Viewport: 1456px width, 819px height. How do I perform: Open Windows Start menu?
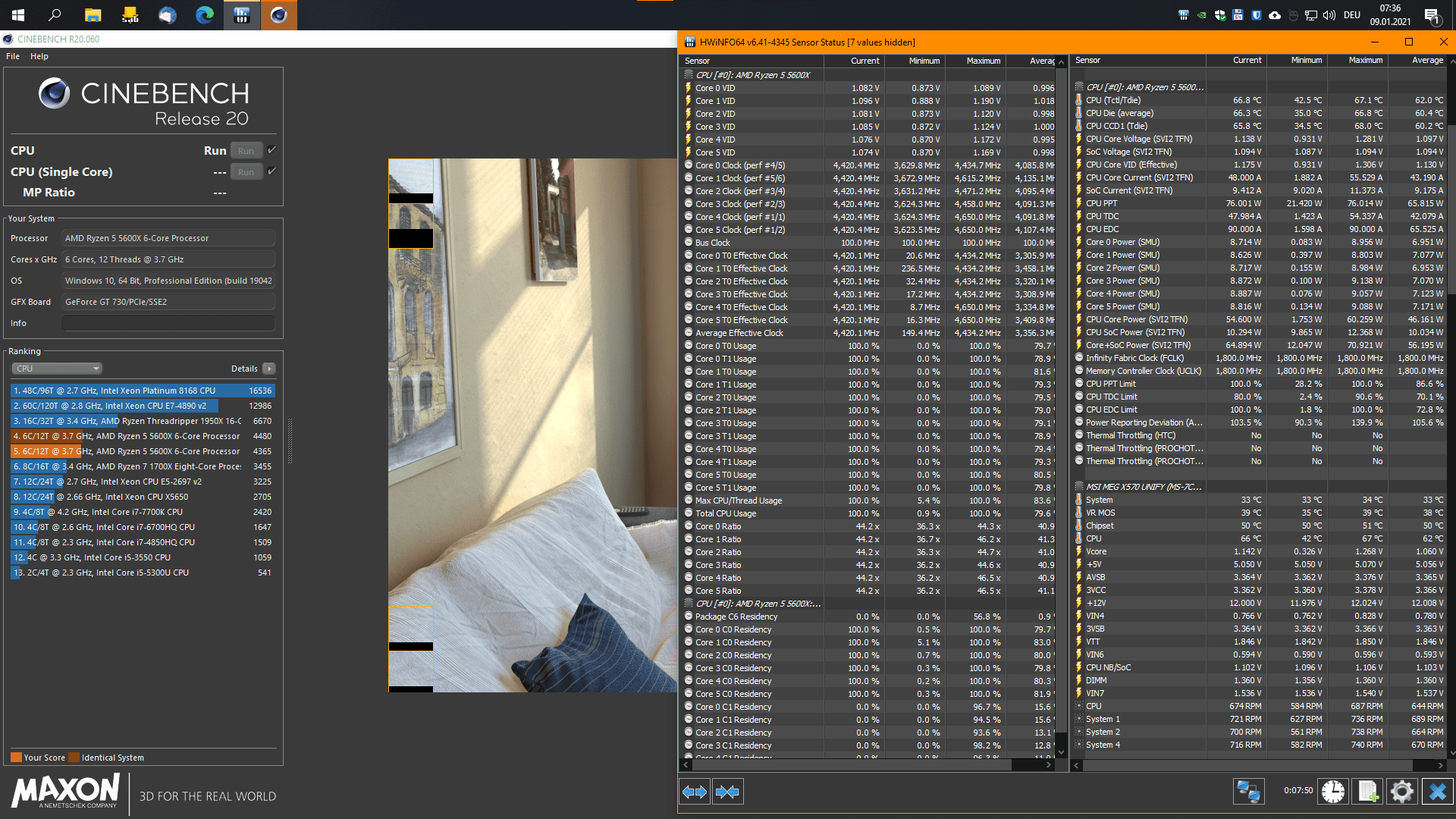pos(18,15)
